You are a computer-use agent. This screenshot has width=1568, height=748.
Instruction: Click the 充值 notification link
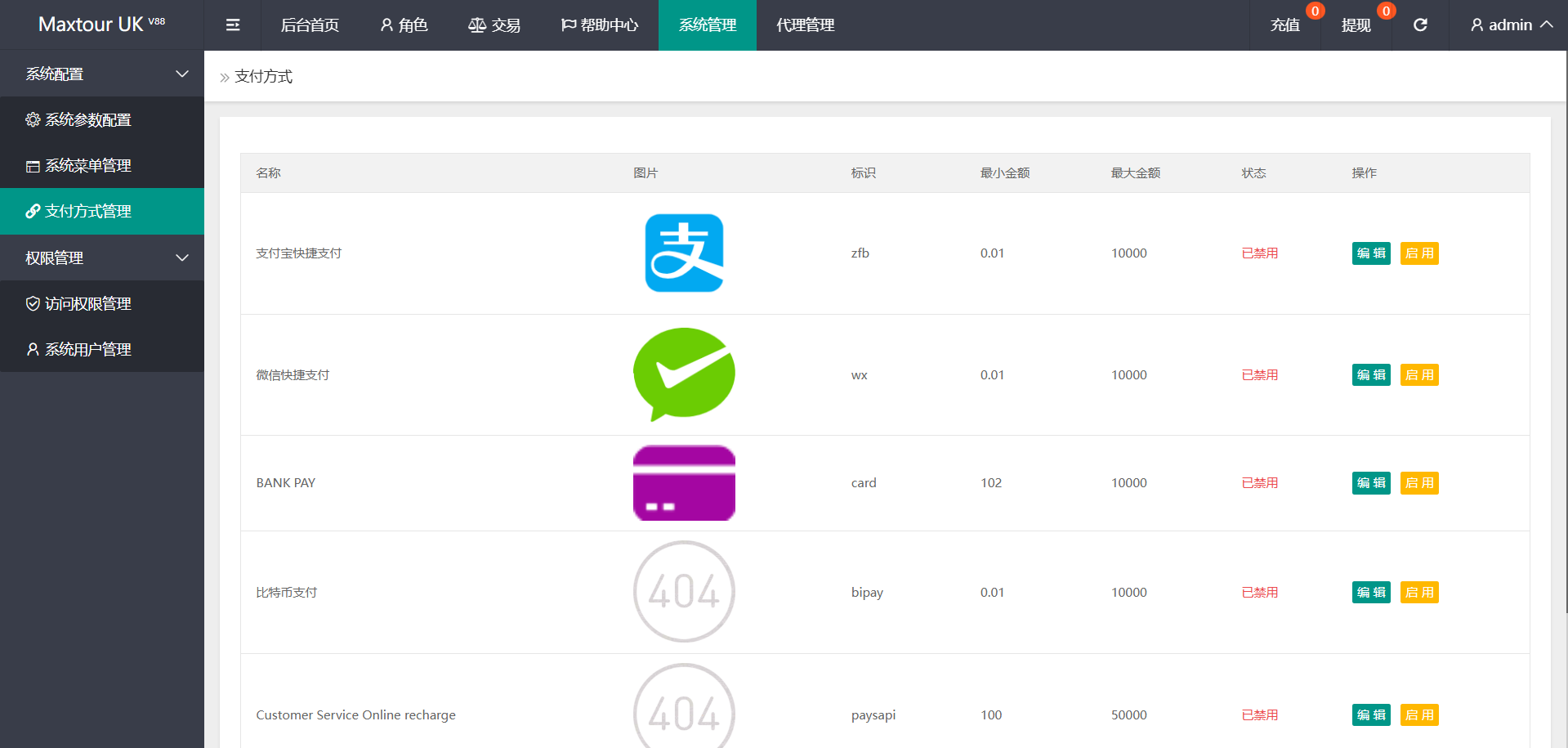pyautogui.click(x=1285, y=25)
